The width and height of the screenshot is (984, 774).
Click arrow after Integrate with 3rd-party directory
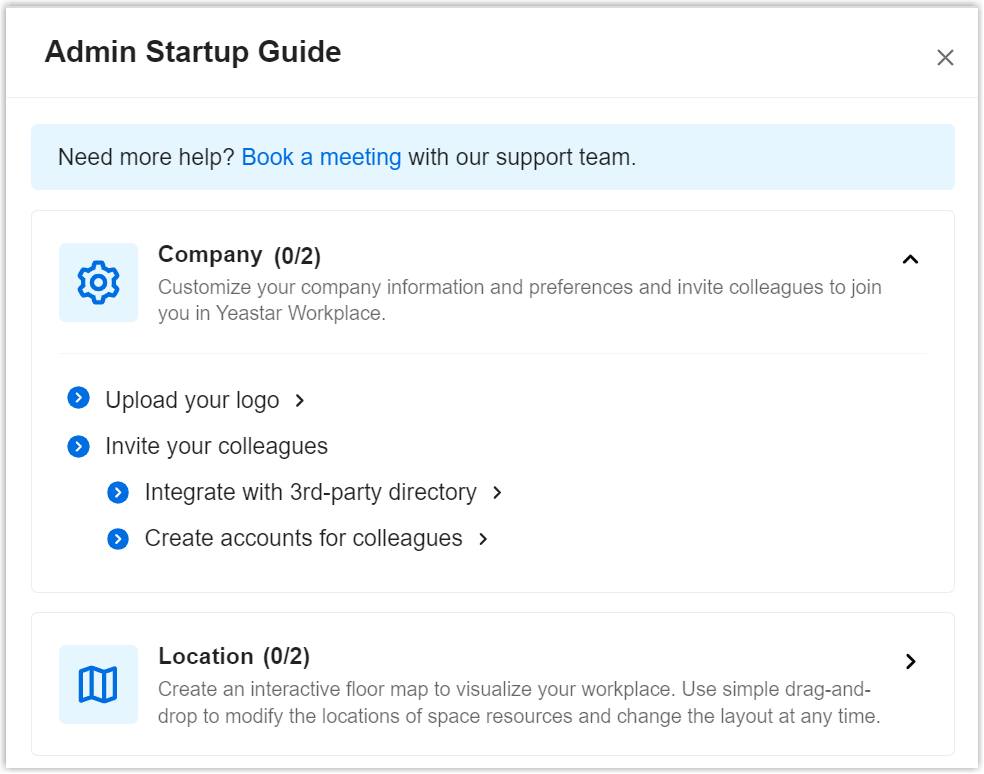click(497, 493)
